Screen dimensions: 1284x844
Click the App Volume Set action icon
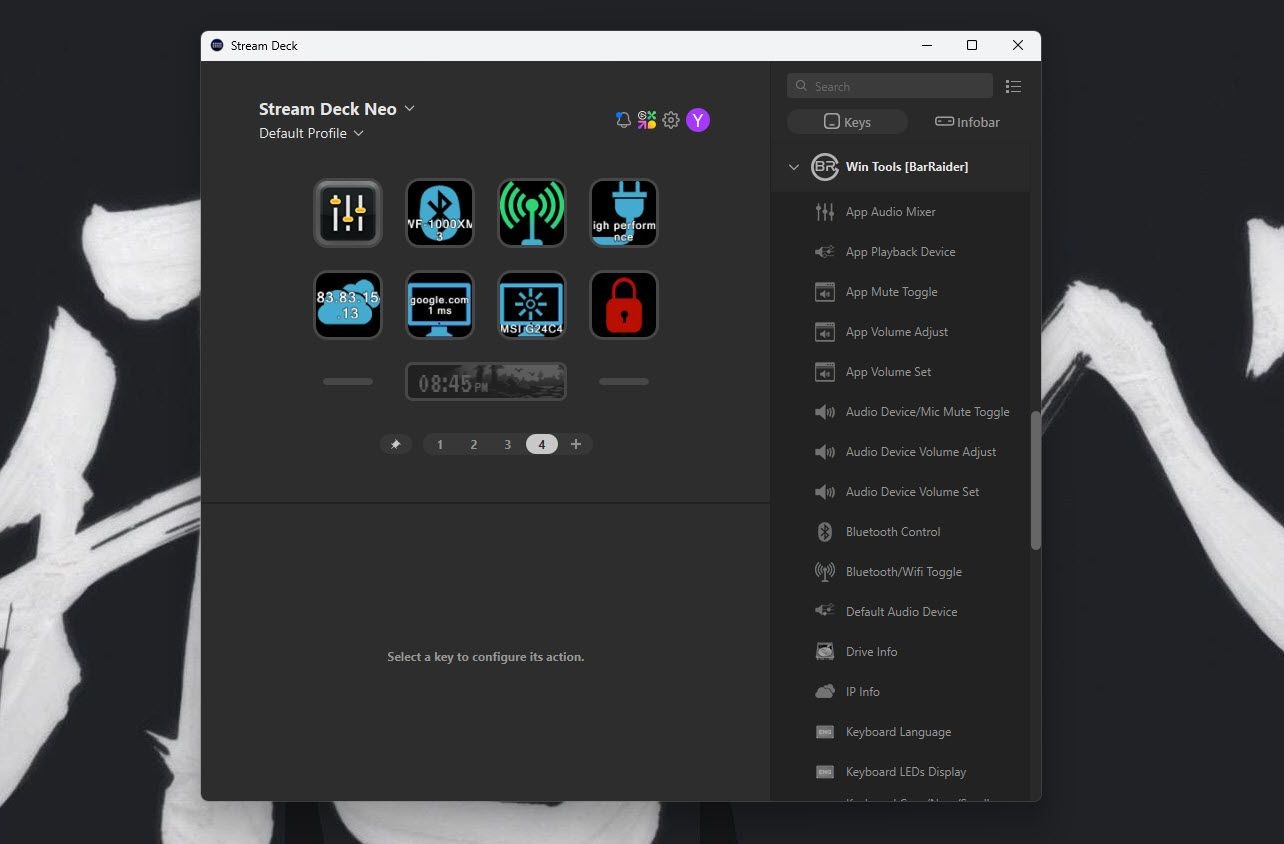click(825, 372)
